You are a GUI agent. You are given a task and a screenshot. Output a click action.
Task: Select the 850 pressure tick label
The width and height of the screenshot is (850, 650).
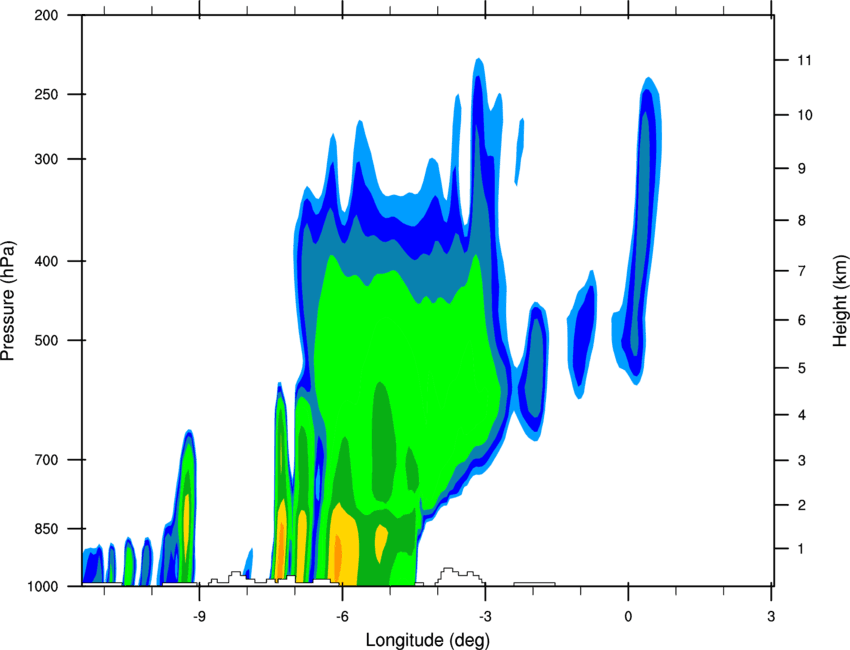(x=46, y=529)
